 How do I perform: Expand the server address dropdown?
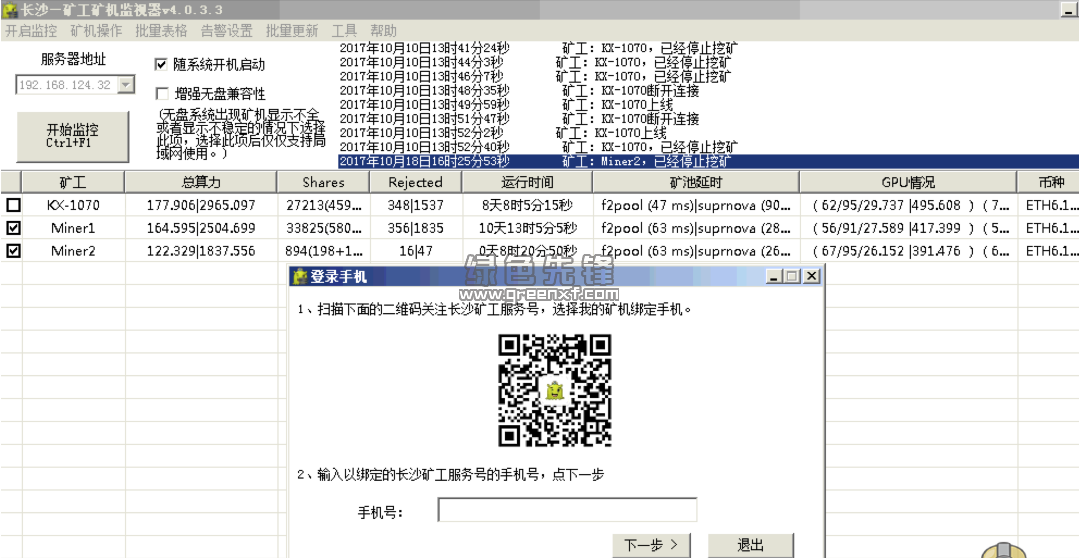(x=126, y=85)
